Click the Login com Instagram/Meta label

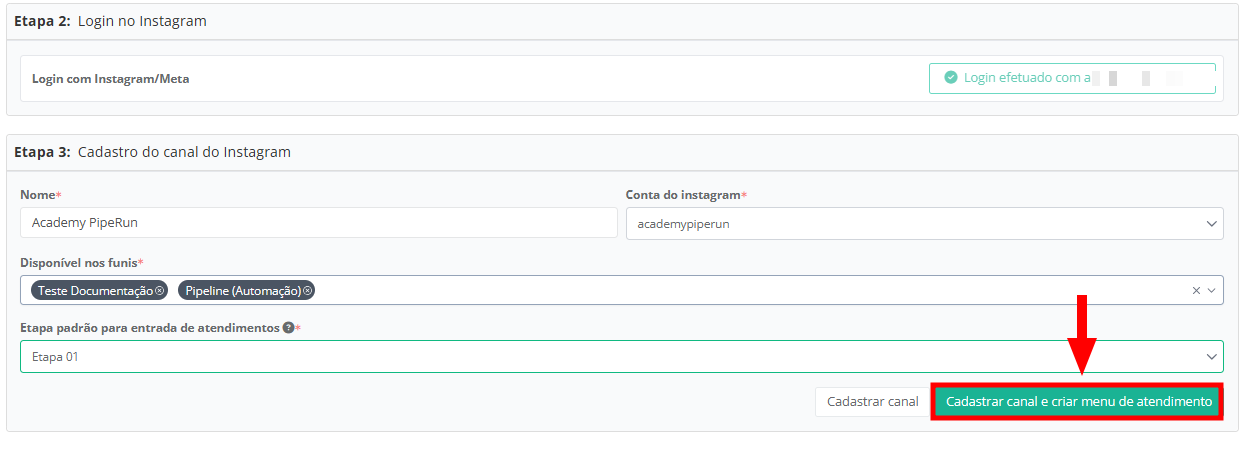[x=110, y=79]
